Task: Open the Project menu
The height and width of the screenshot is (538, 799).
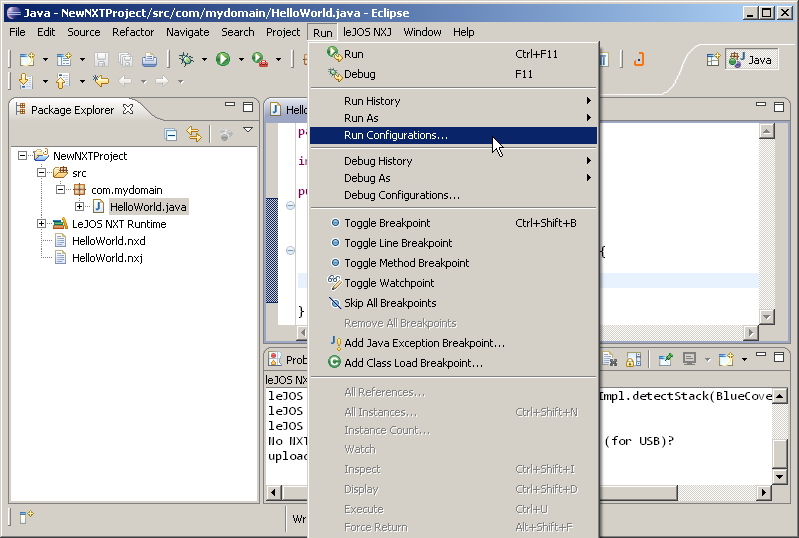Action: [x=283, y=32]
